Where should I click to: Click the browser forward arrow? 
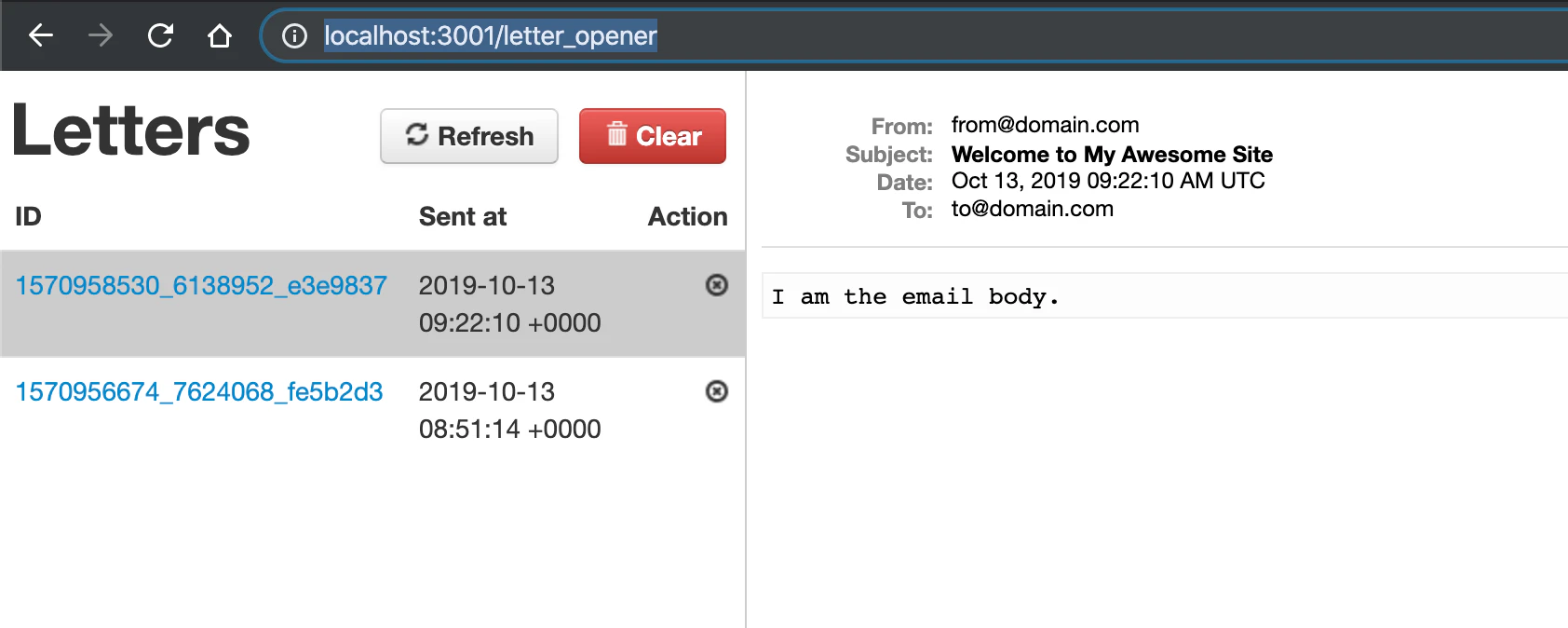point(101,35)
